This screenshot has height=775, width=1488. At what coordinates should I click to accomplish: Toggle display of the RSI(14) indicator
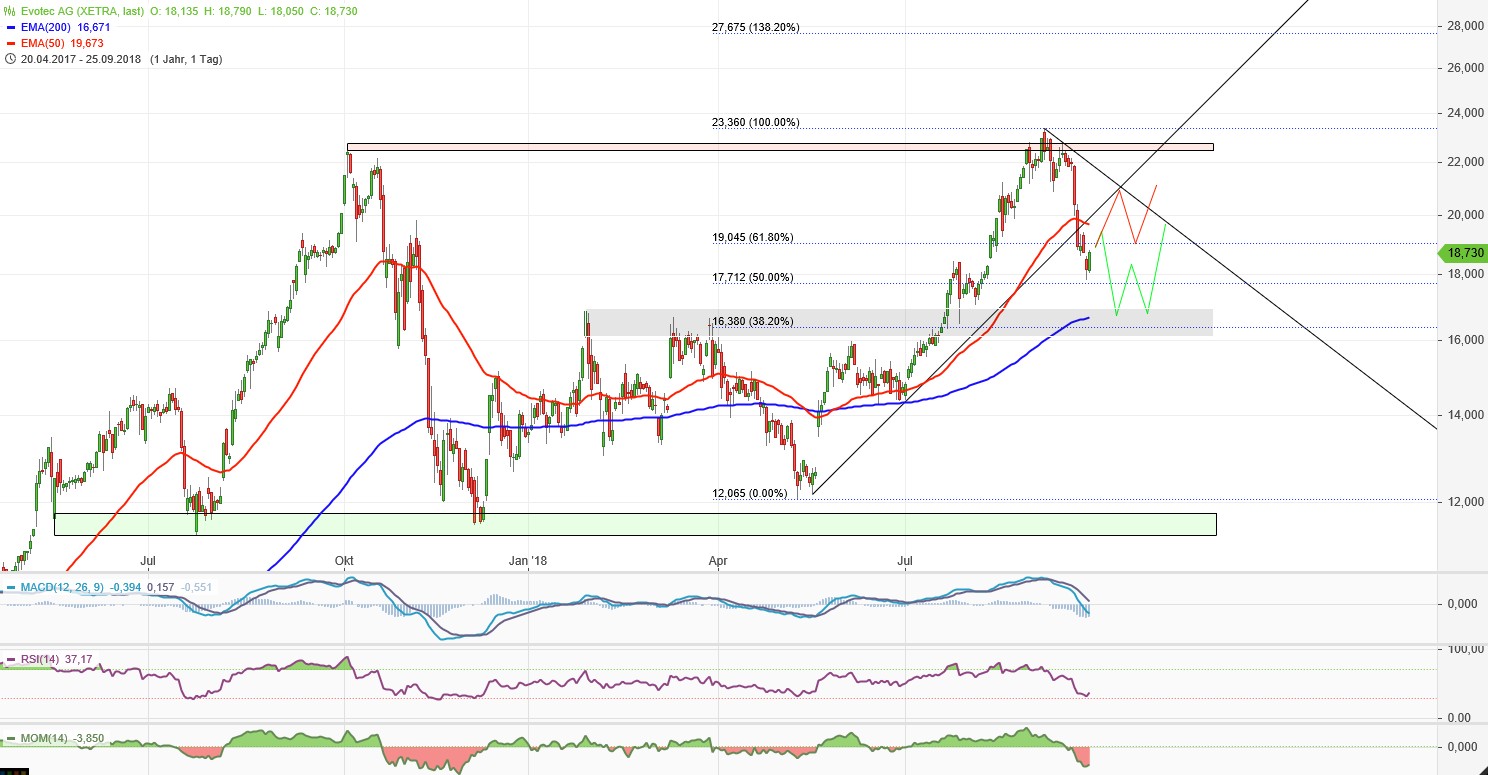pyautogui.click(x=40, y=659)
